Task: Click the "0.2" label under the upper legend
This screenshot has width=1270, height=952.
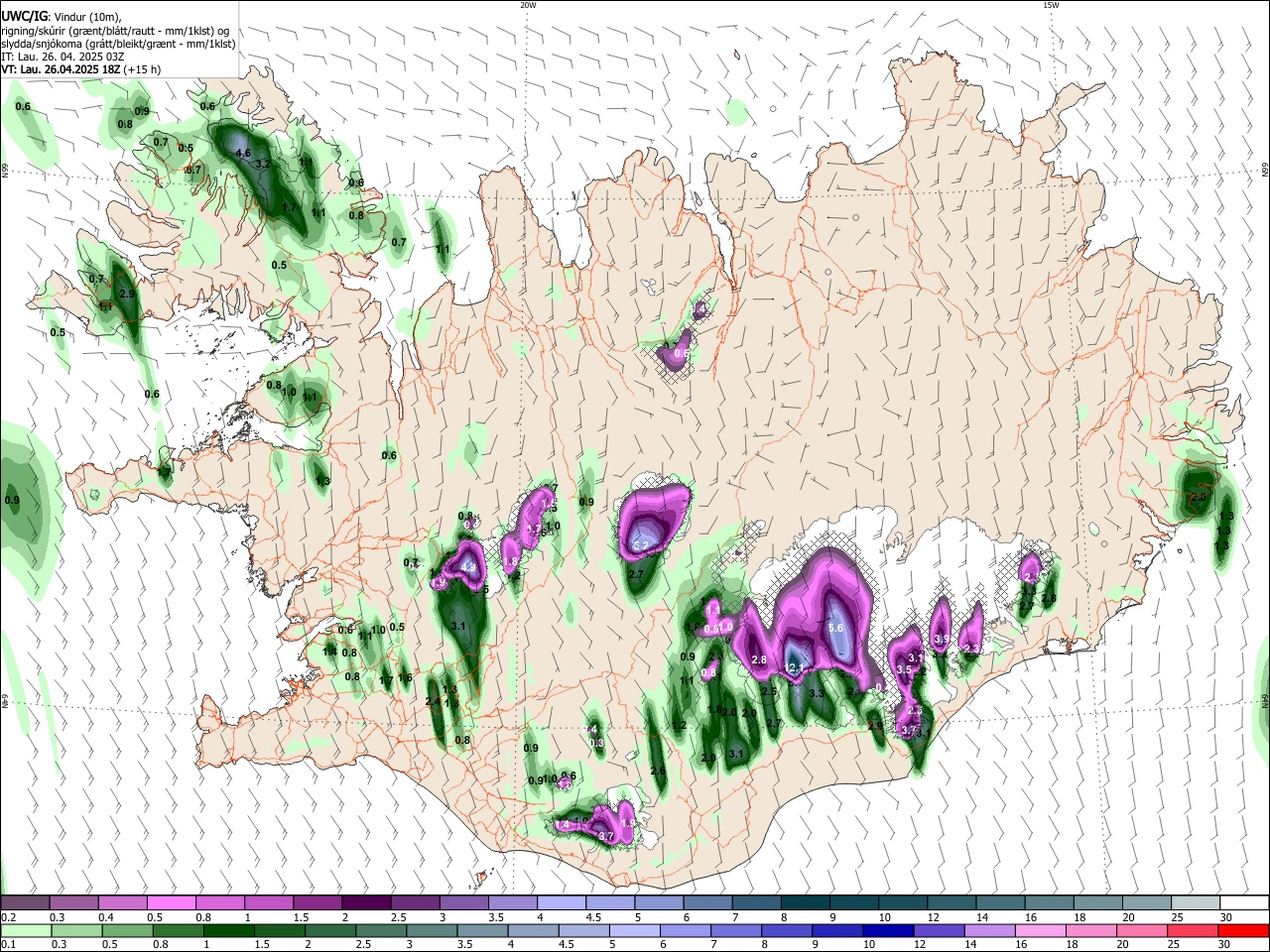Action: 8,917
